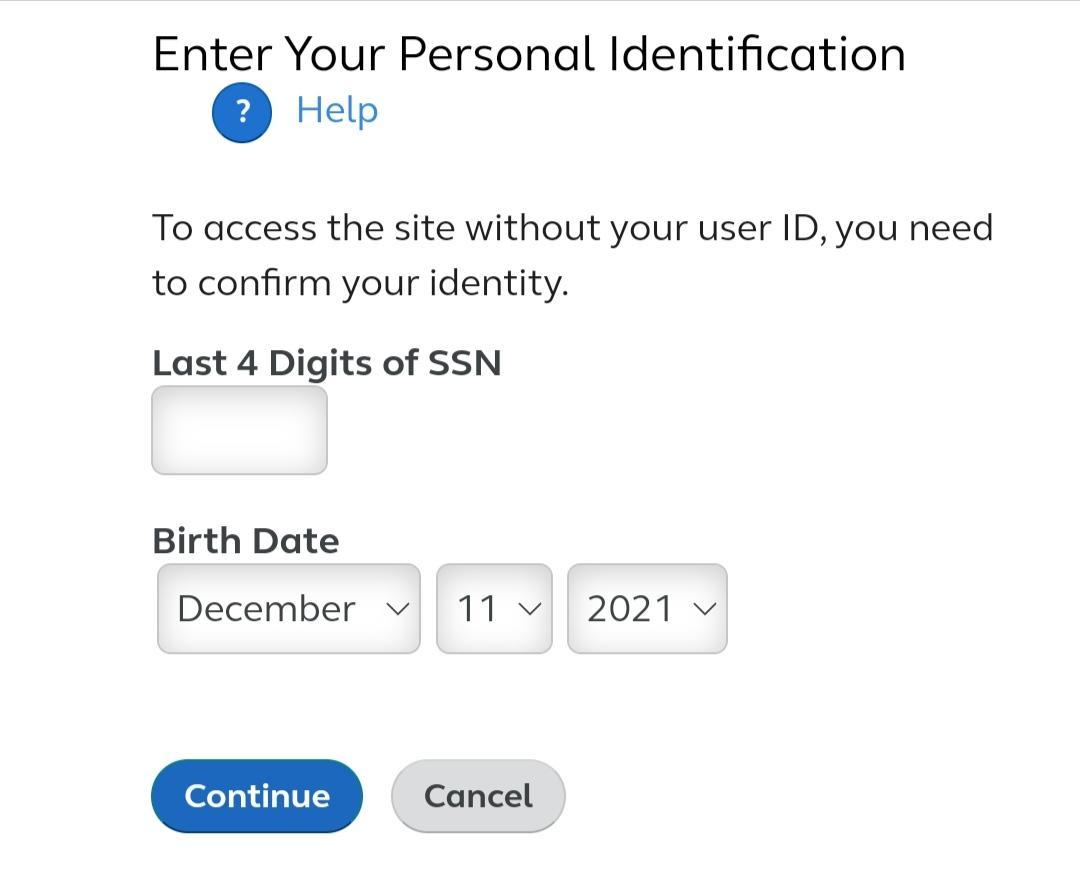1080x875 pixels.
Task: Select the "2021" year value text
Action: pos(630,609)
